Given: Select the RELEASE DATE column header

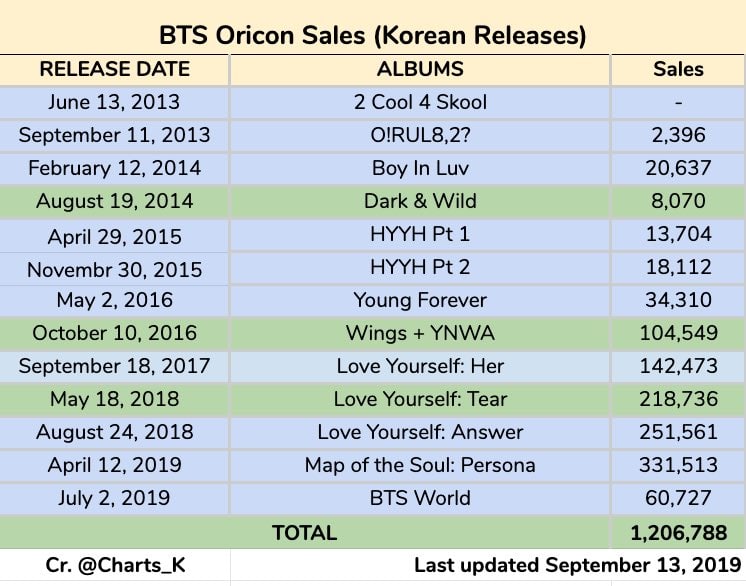Looking at the screenshot, I should [114, 69].
